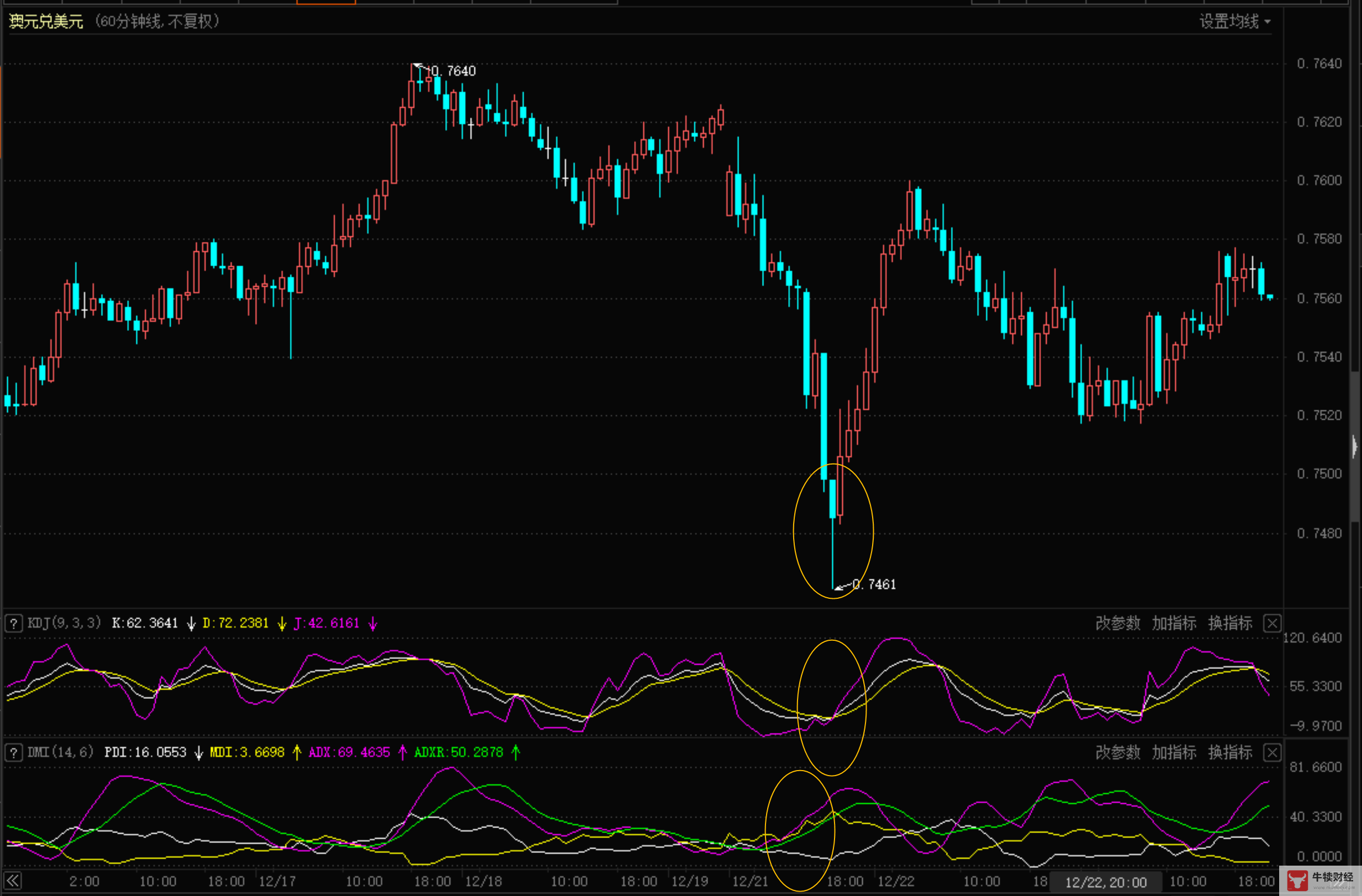Open the 设置均线 moving average dropdown
Screen dimensions: 1362x896
[x=1235, y=22]
